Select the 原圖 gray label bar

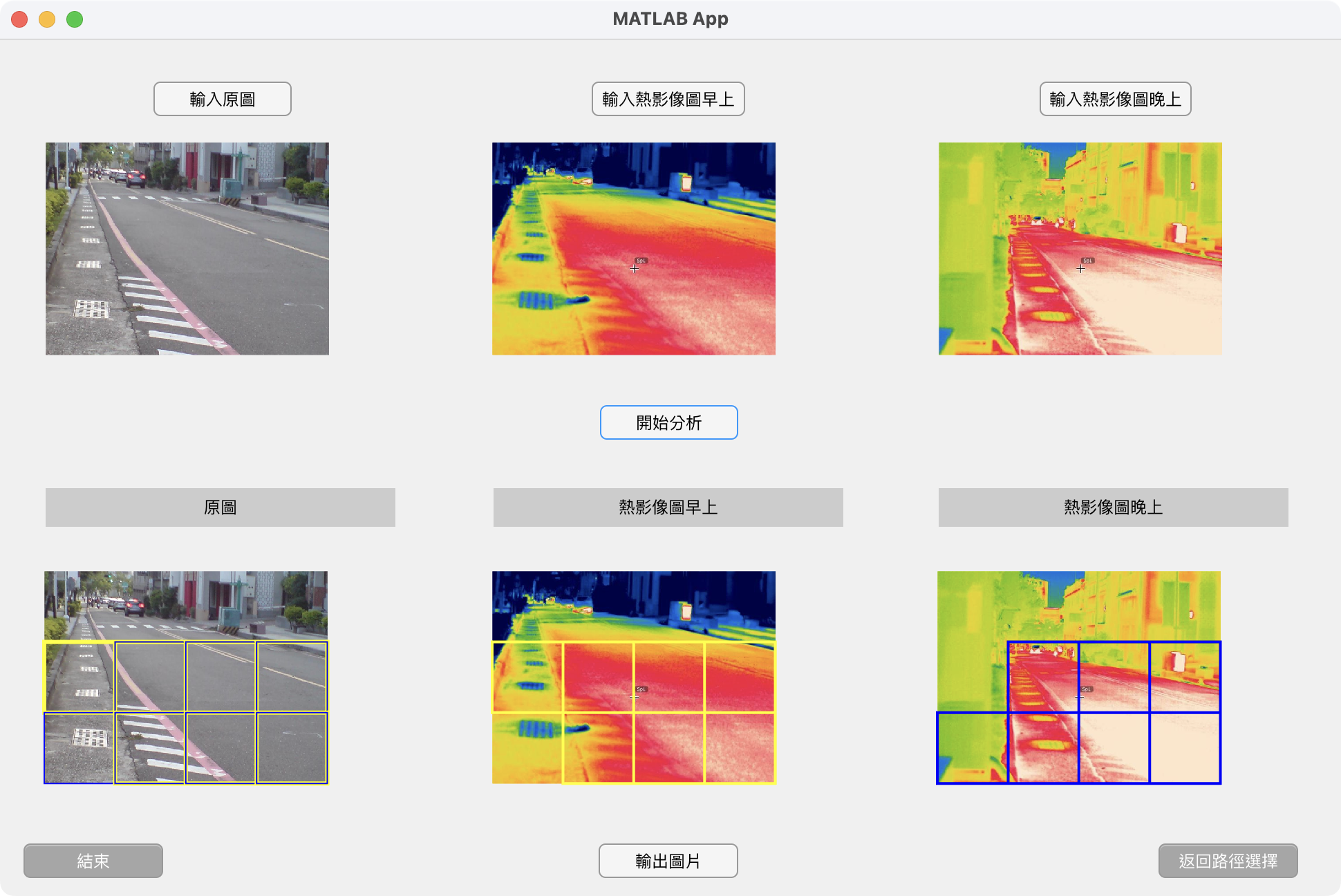(220, 507)
